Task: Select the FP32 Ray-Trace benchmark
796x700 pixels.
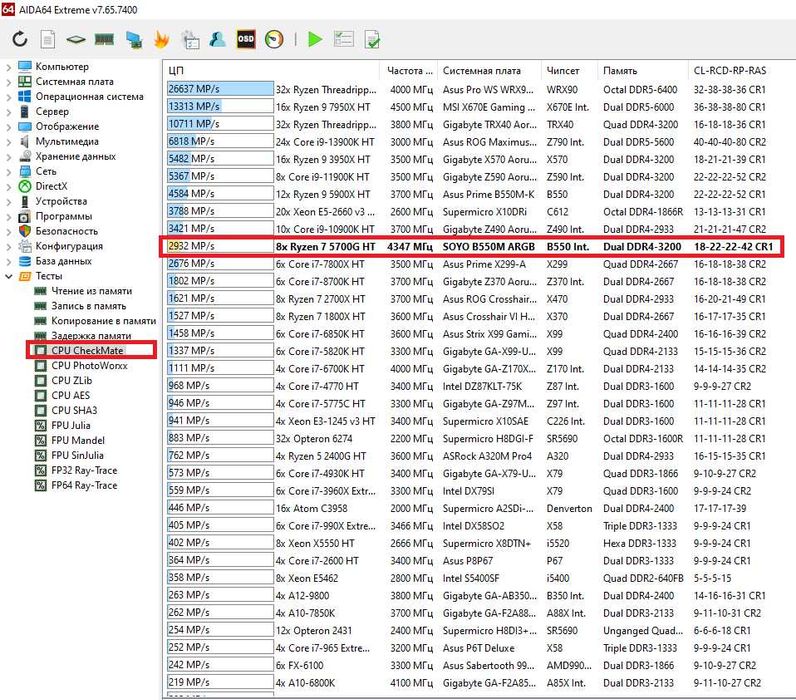Action: pos(84,470)
